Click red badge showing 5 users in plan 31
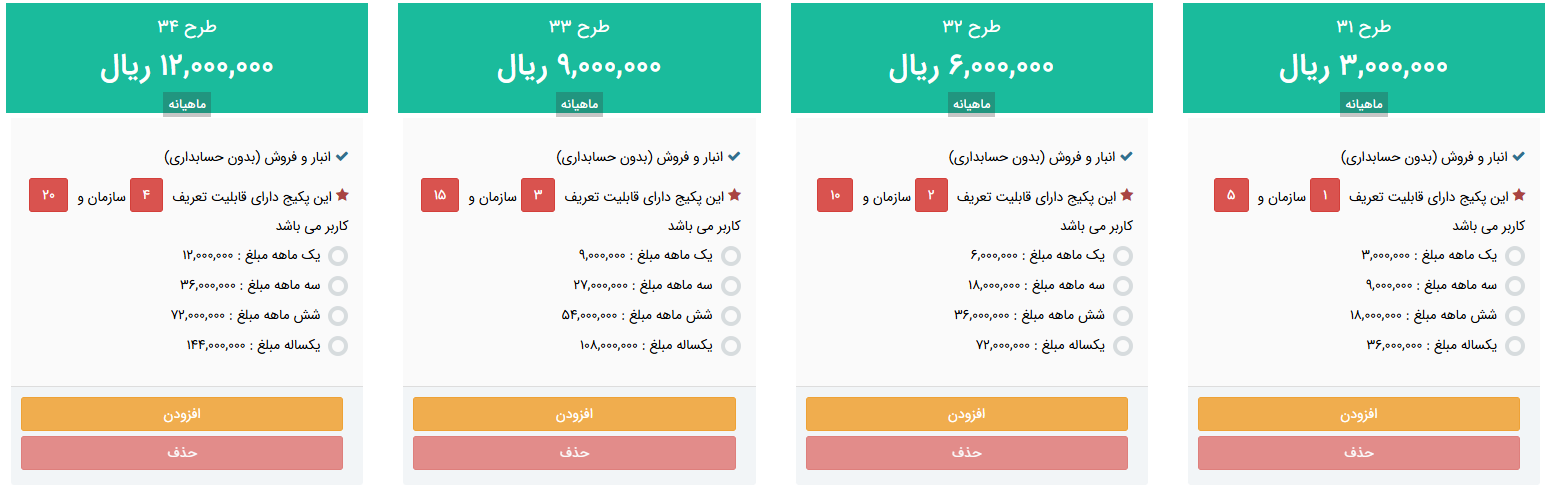The width and height of the screenshot is (1551, 490). click(1231, 195)
